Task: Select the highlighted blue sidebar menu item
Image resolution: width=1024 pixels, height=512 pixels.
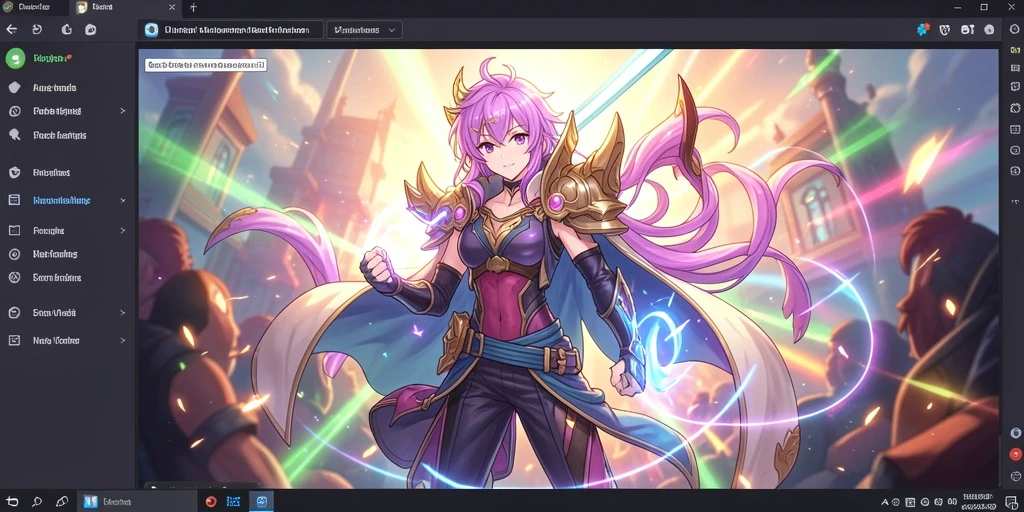Action: pos(67,200)
